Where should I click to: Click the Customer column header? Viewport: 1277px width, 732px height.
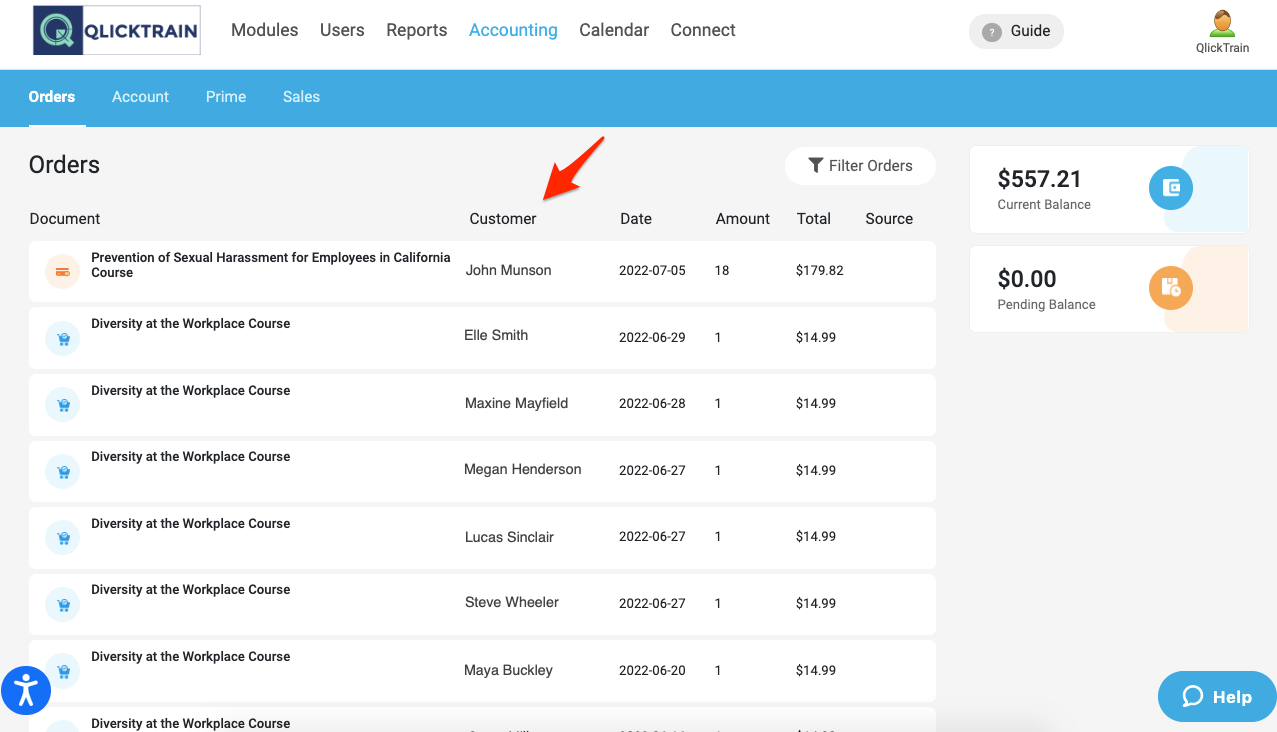503,219
